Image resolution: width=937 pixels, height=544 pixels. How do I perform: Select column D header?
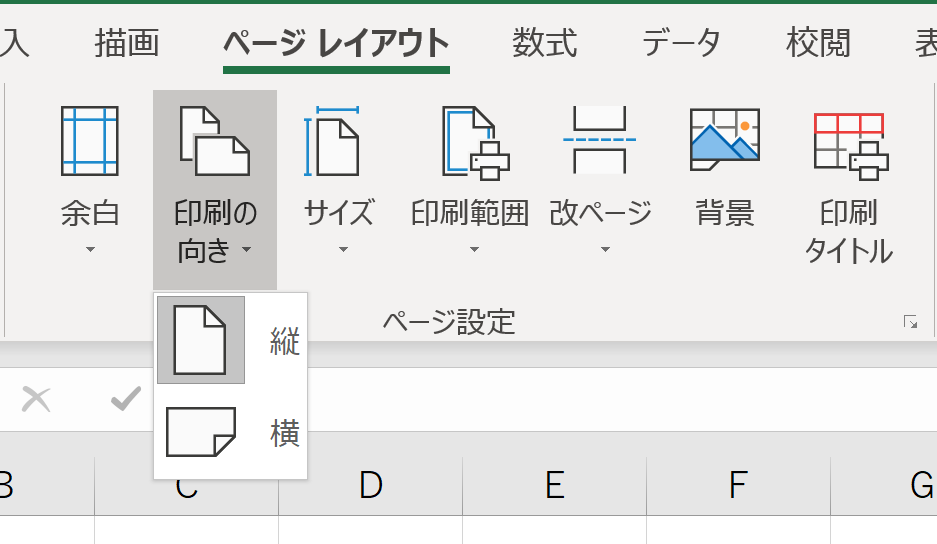point(370,485)
